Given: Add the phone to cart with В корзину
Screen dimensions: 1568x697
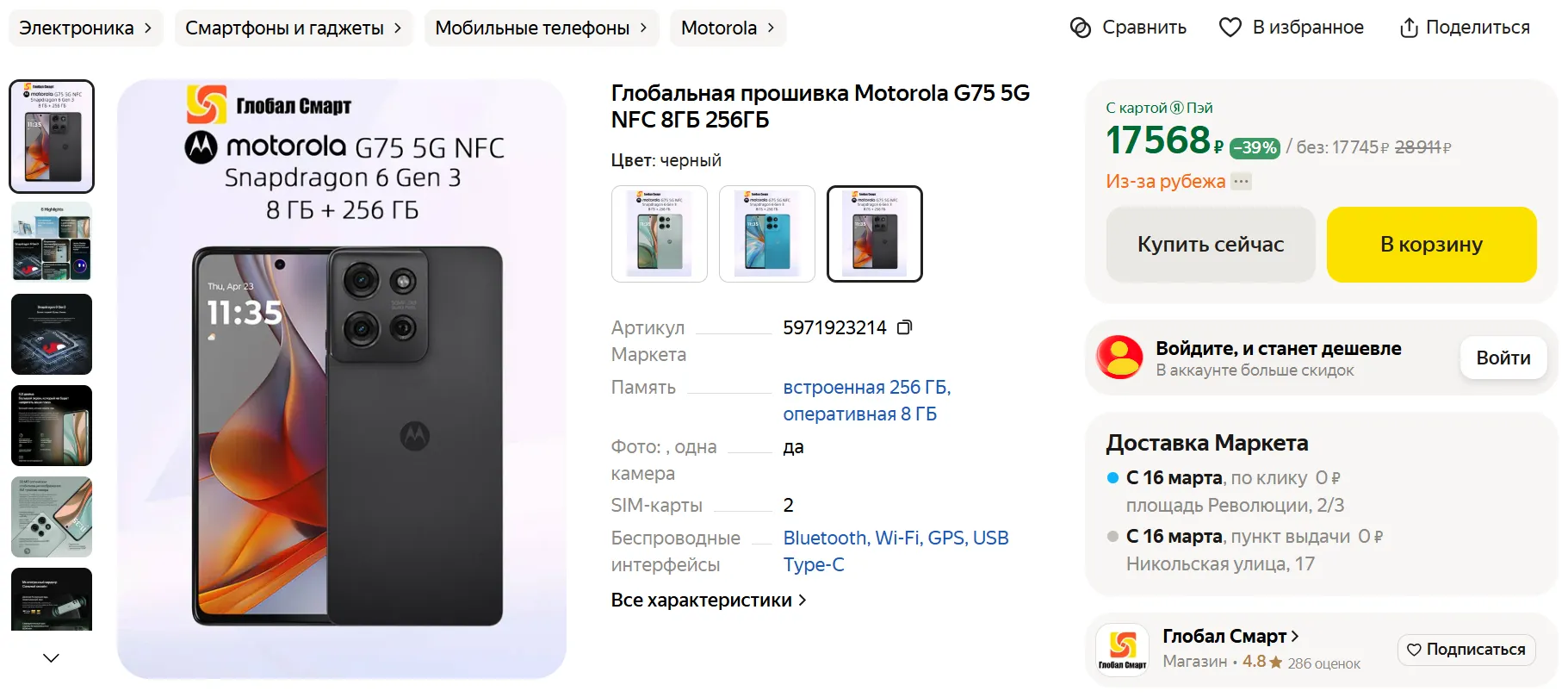Looking at the screenshot, I should pos(1431,245).
